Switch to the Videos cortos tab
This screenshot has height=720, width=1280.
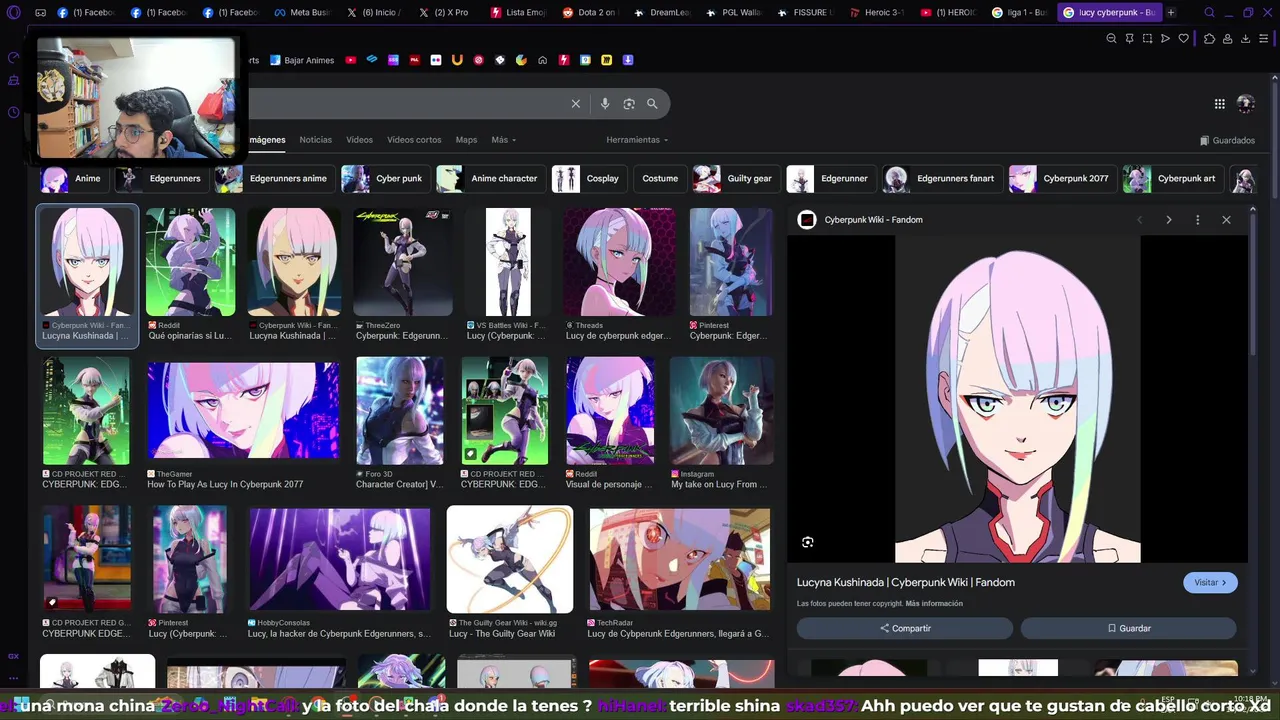pos(414,140)
